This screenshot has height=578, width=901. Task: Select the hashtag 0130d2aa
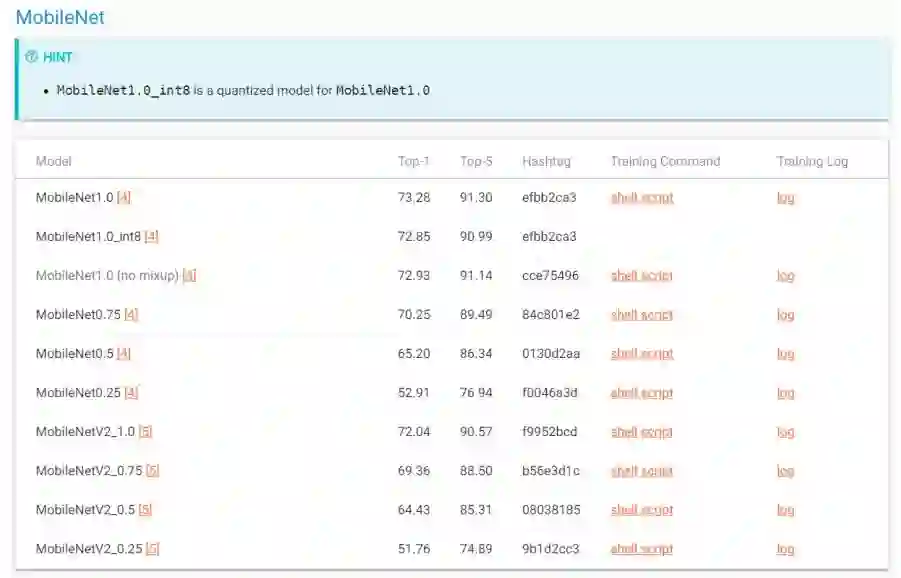[x=550, y=354]
